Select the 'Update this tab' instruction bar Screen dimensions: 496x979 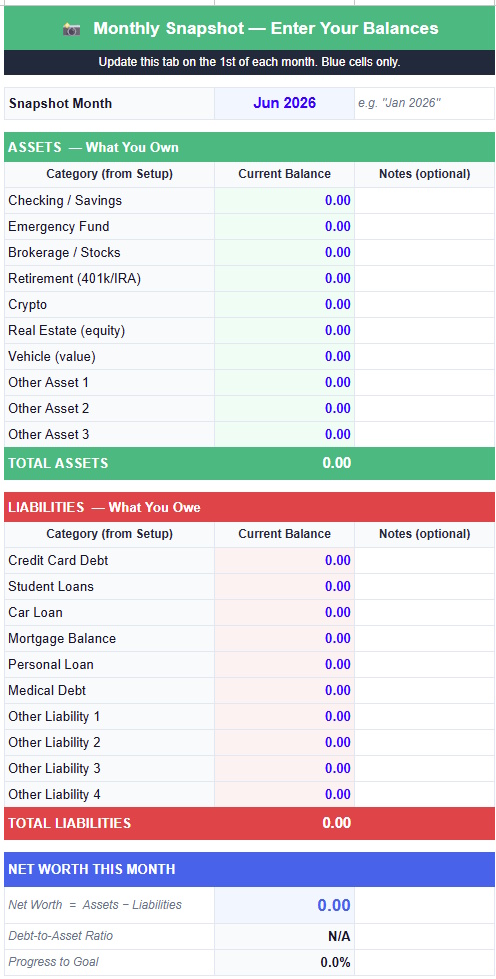[x=249, y=62]
